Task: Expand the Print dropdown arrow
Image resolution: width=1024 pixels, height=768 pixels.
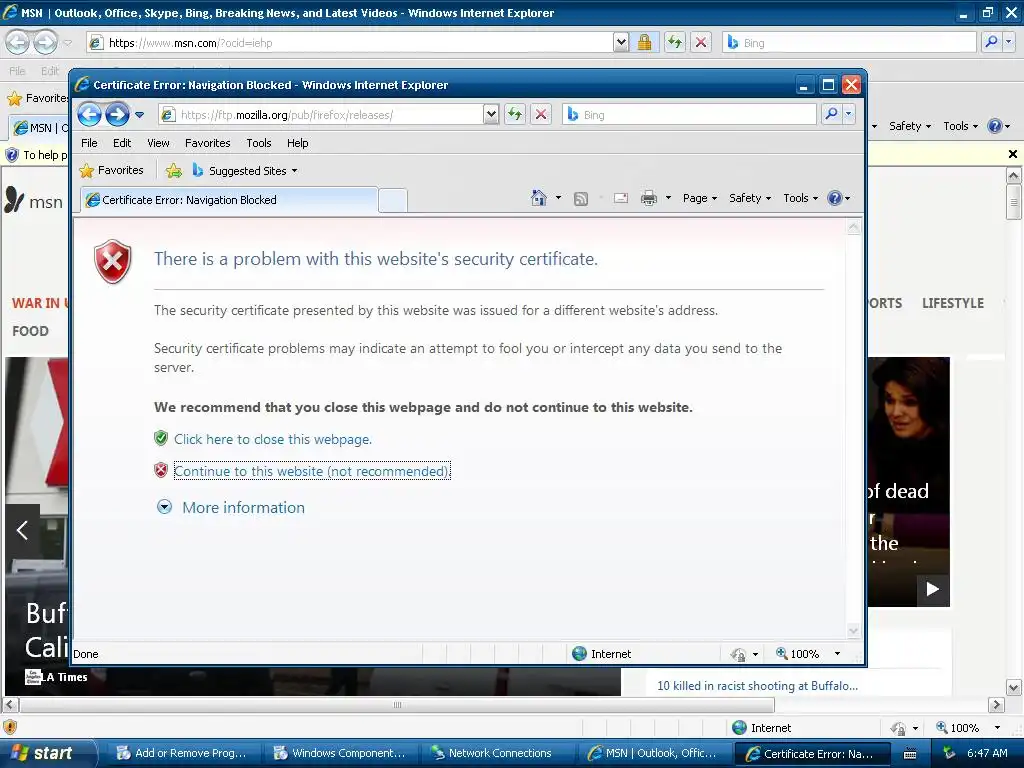Action: pos(668,198)
